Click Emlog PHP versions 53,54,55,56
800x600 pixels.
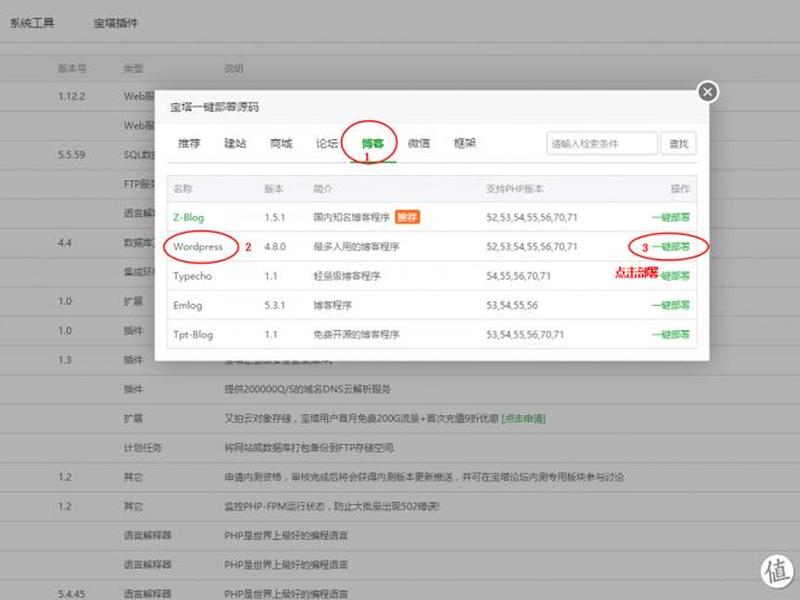point(512,305)
